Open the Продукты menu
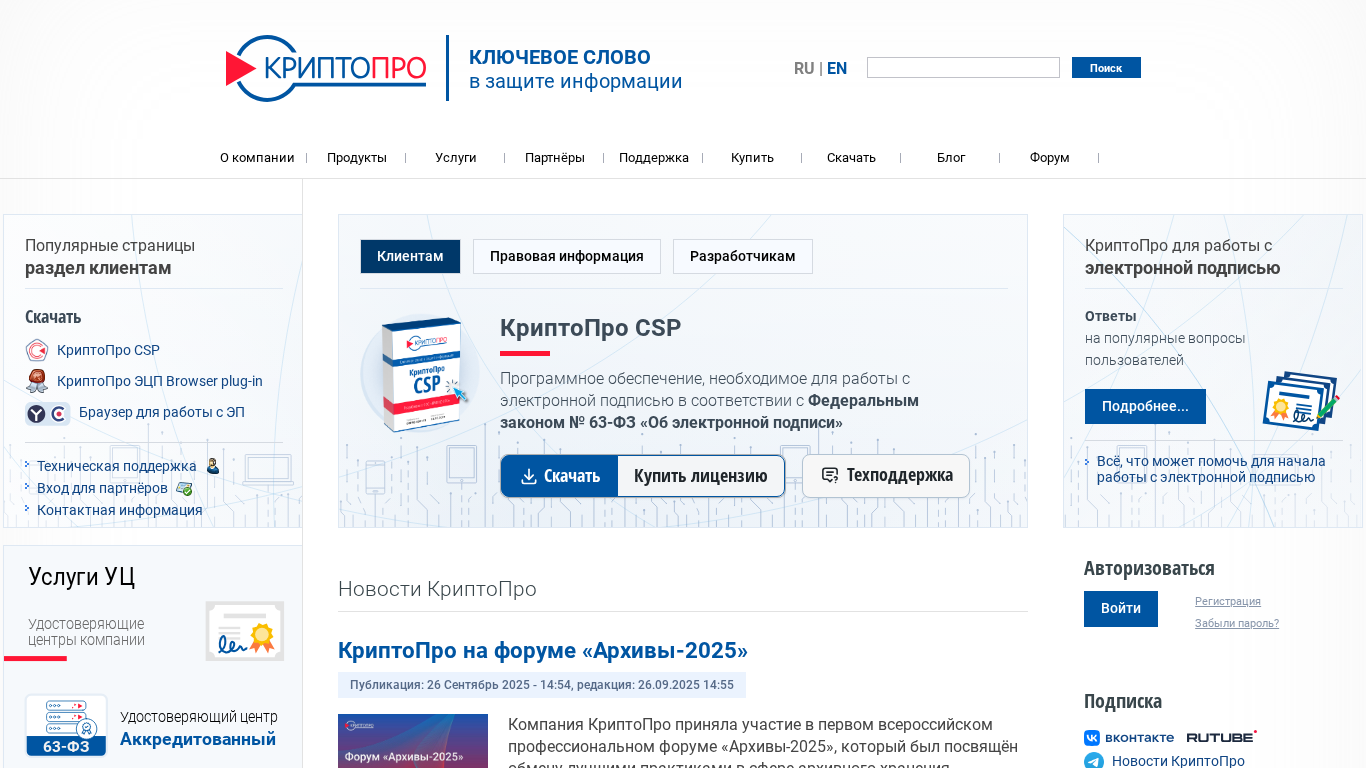Viewport: 1366px width, 768px height. click(x=357, y=158)
